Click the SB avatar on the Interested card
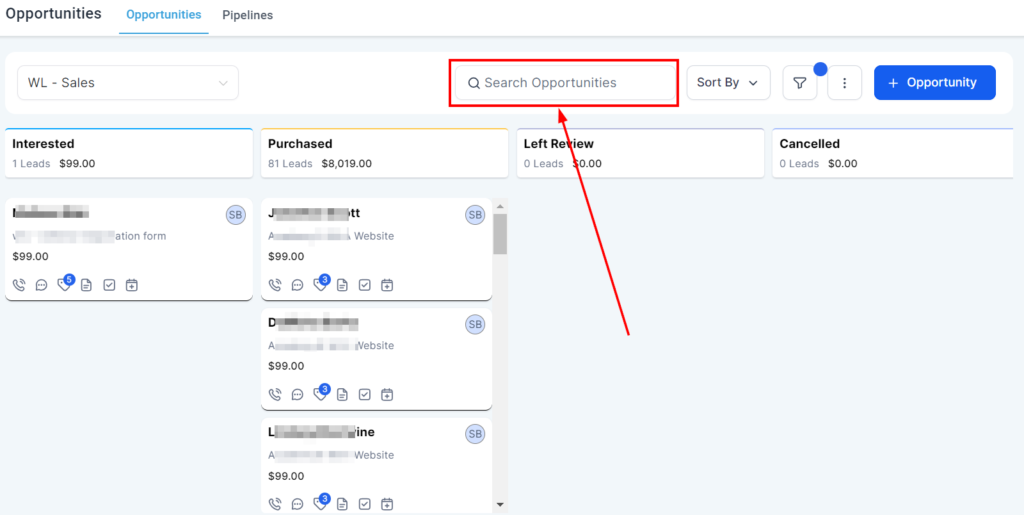Viewport: 1024px width, 515px height. [x=236, y=215]
